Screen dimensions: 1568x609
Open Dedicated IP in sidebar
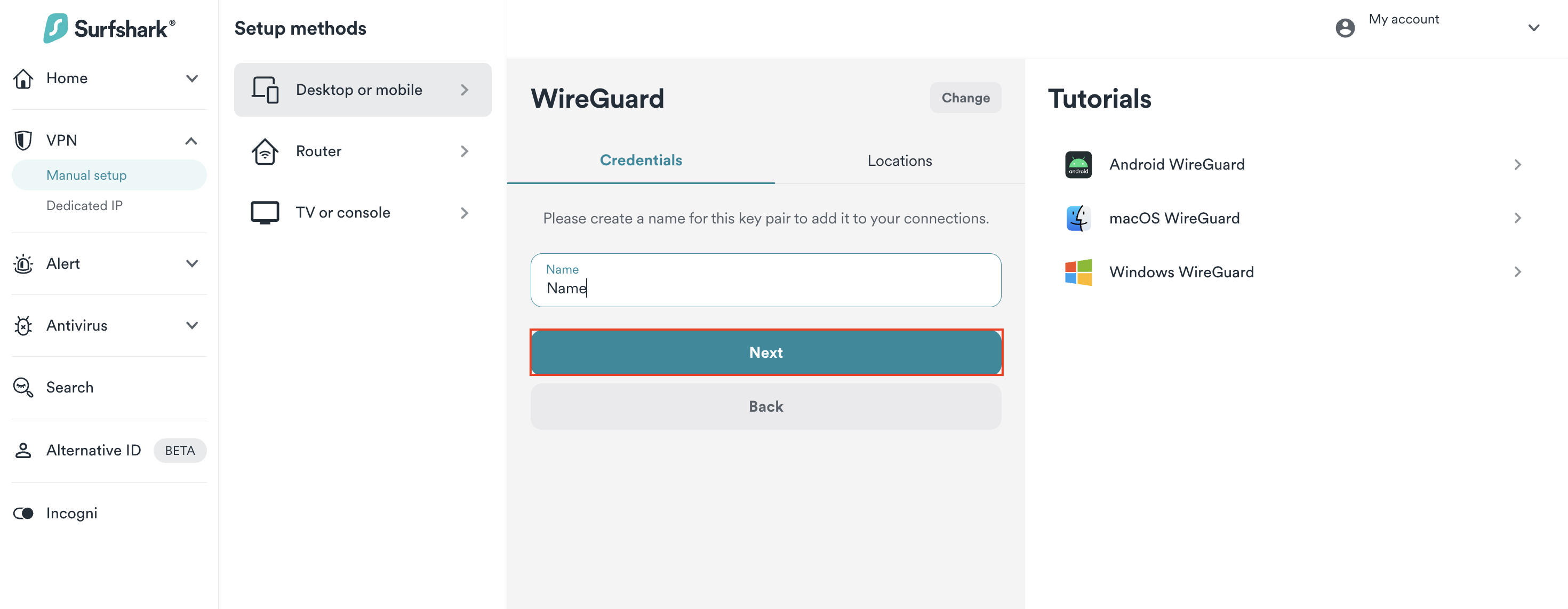[85, 206]
